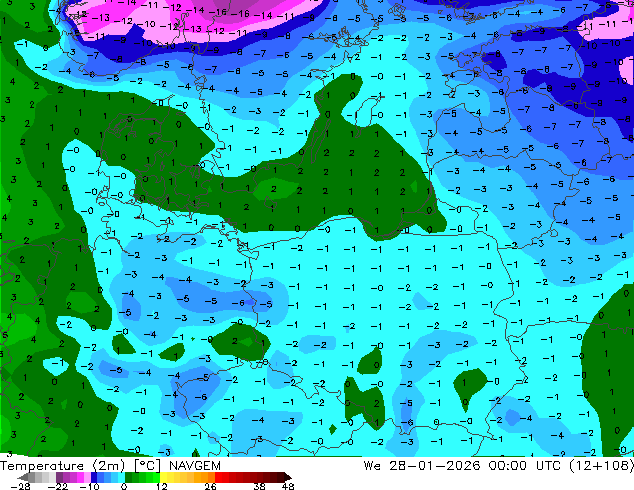Click the '12' legend value
The height and width of the screenshot is (490, 634).
click(162, 486)
